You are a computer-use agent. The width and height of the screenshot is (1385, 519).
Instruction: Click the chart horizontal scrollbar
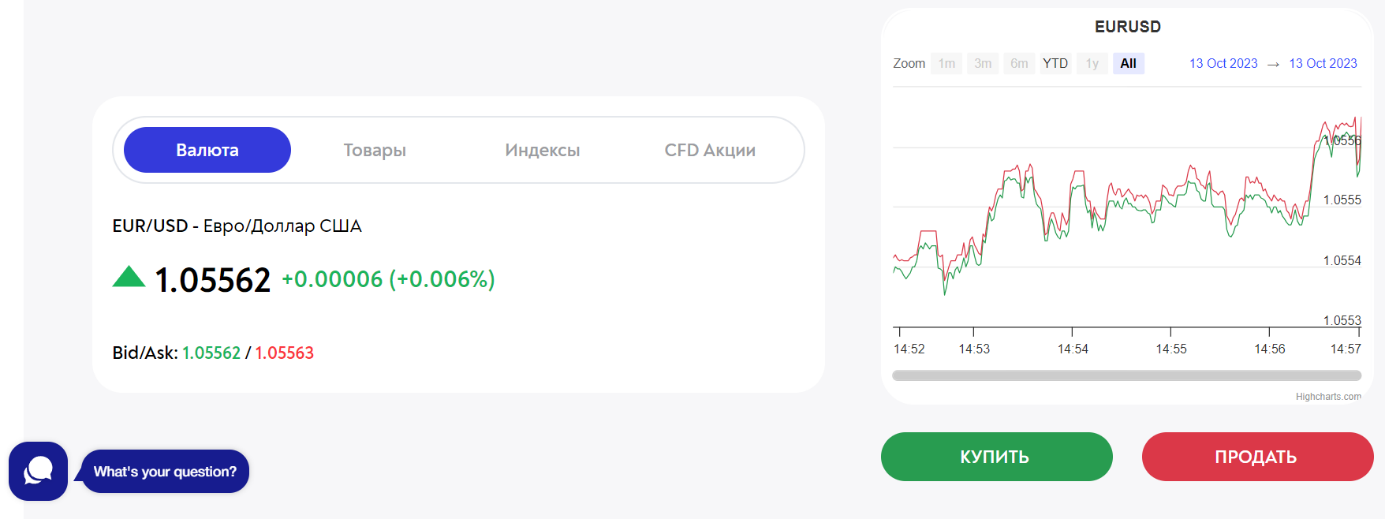pos(1126,376)
